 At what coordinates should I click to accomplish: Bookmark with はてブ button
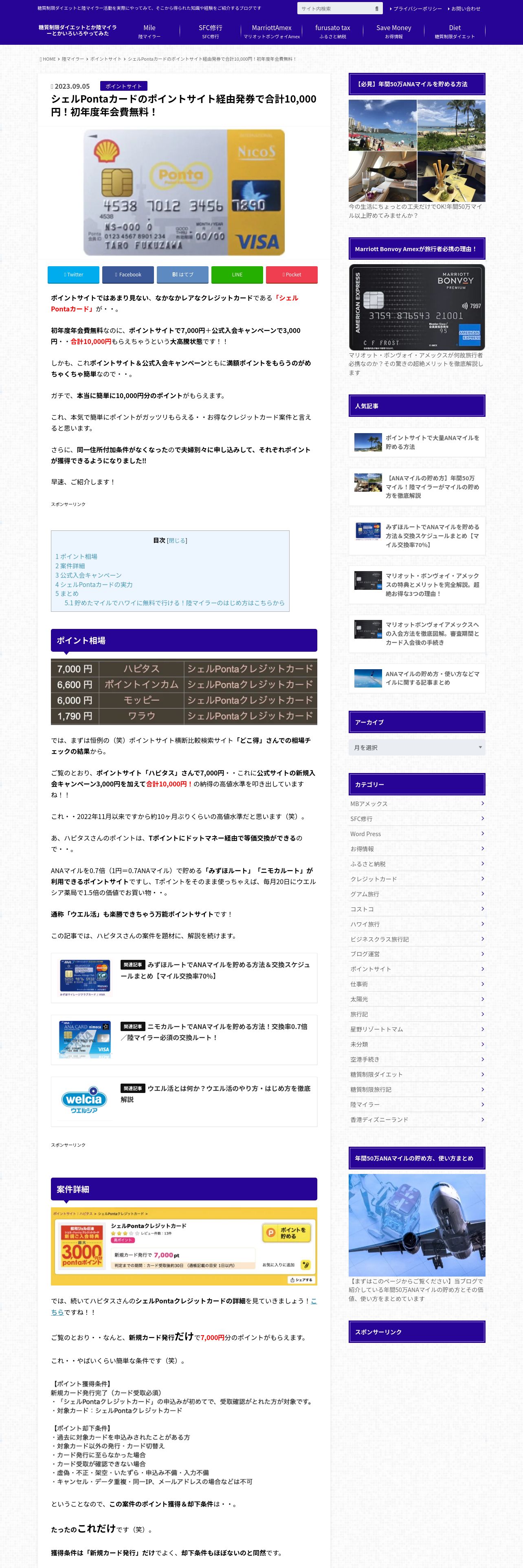coord(182,274)
